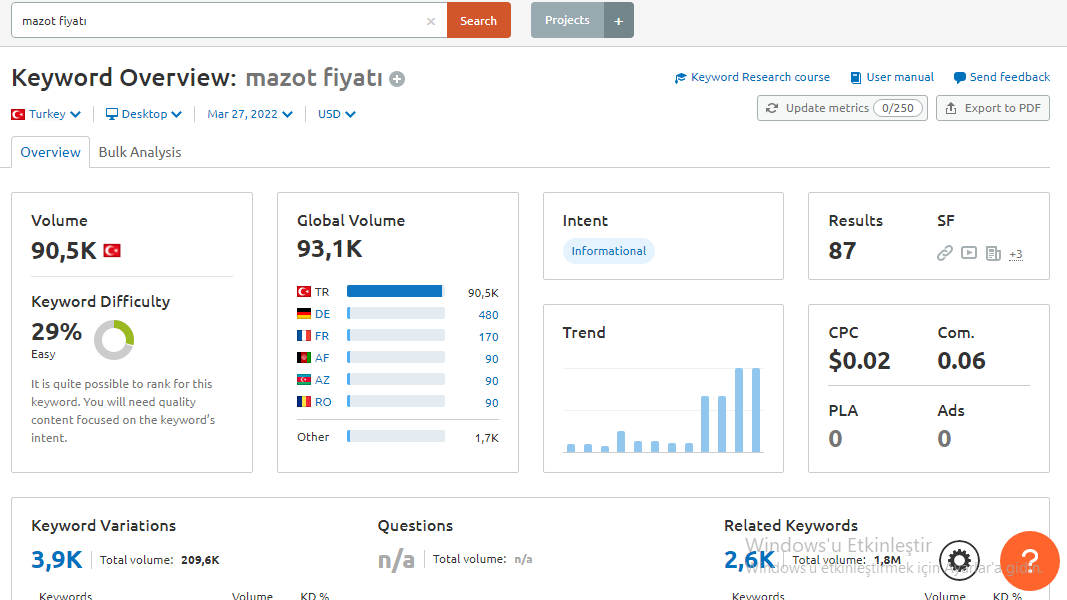Open the settings gear icon
The height and width of the screenshot is (600, 1067).
959,561
